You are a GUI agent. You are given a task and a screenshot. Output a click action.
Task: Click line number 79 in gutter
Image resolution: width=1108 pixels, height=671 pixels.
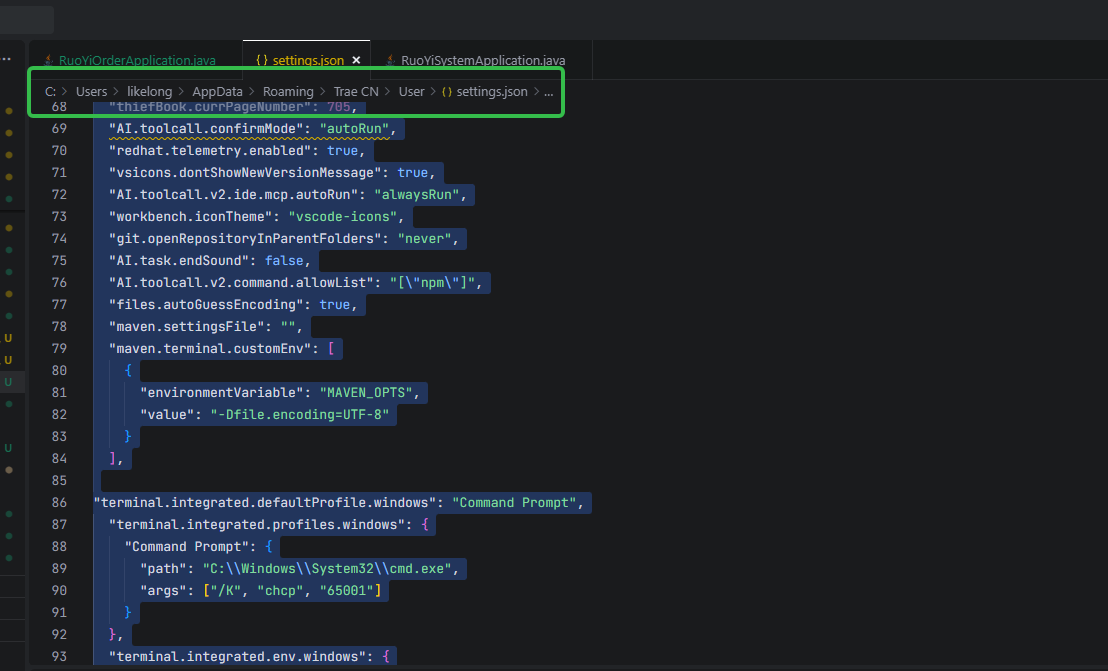coord(59,348)
